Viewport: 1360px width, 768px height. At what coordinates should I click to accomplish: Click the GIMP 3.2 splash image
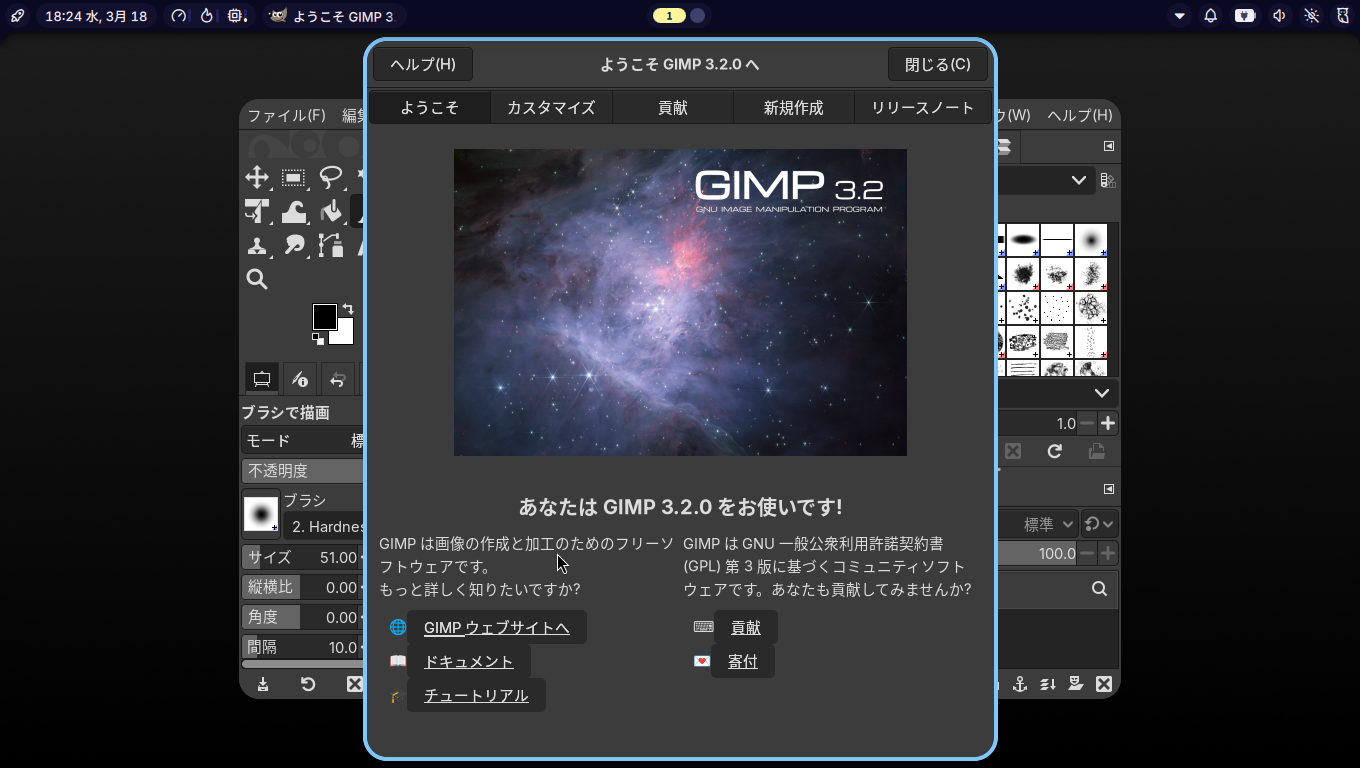click(680, 302)
